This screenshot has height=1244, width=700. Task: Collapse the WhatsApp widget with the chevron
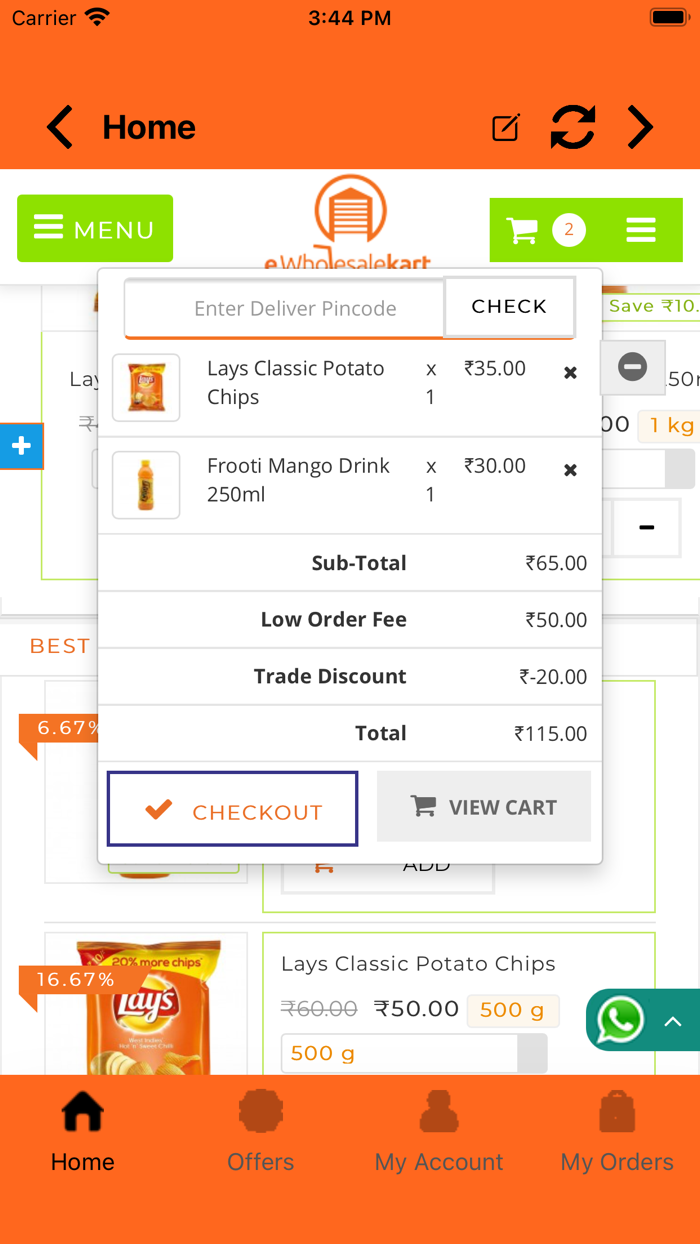pos(671,1020)
